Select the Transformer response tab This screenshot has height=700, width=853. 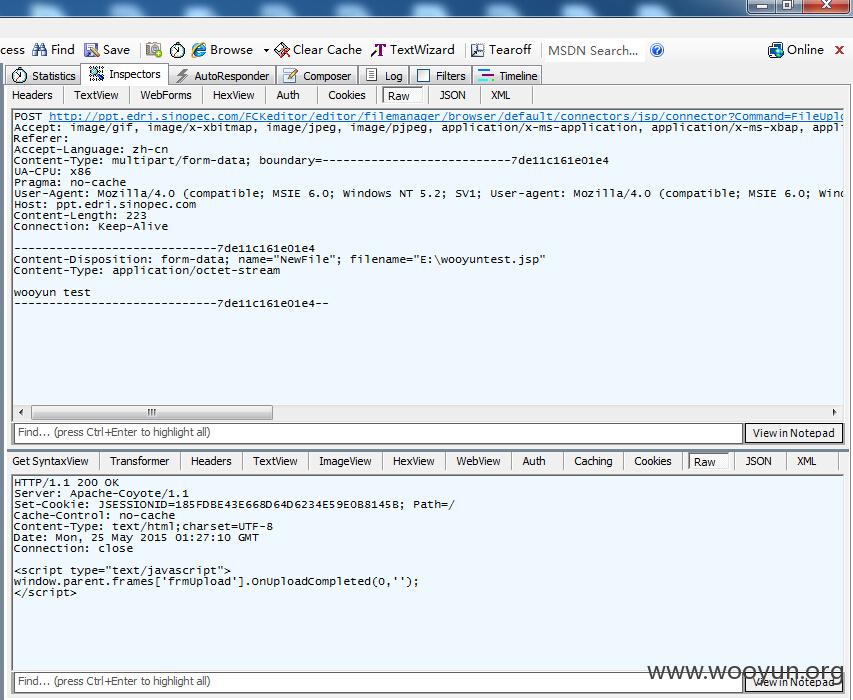139,461
